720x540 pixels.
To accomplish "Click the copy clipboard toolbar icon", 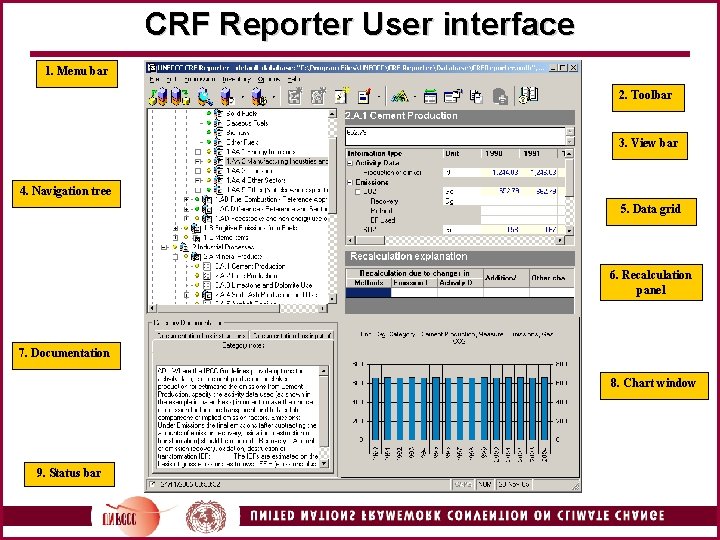I will [476, 96].
